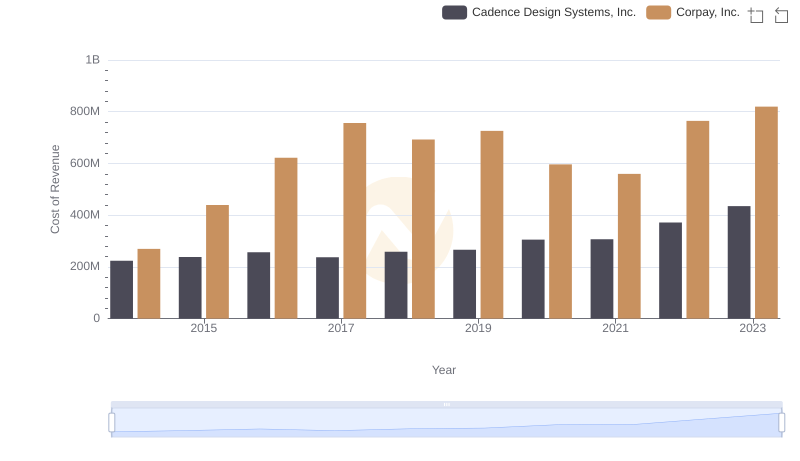This screenshot has width=800, height=461.
Task: Click the Corpay, Inc. legend label
Action: (x=708, y=12)
